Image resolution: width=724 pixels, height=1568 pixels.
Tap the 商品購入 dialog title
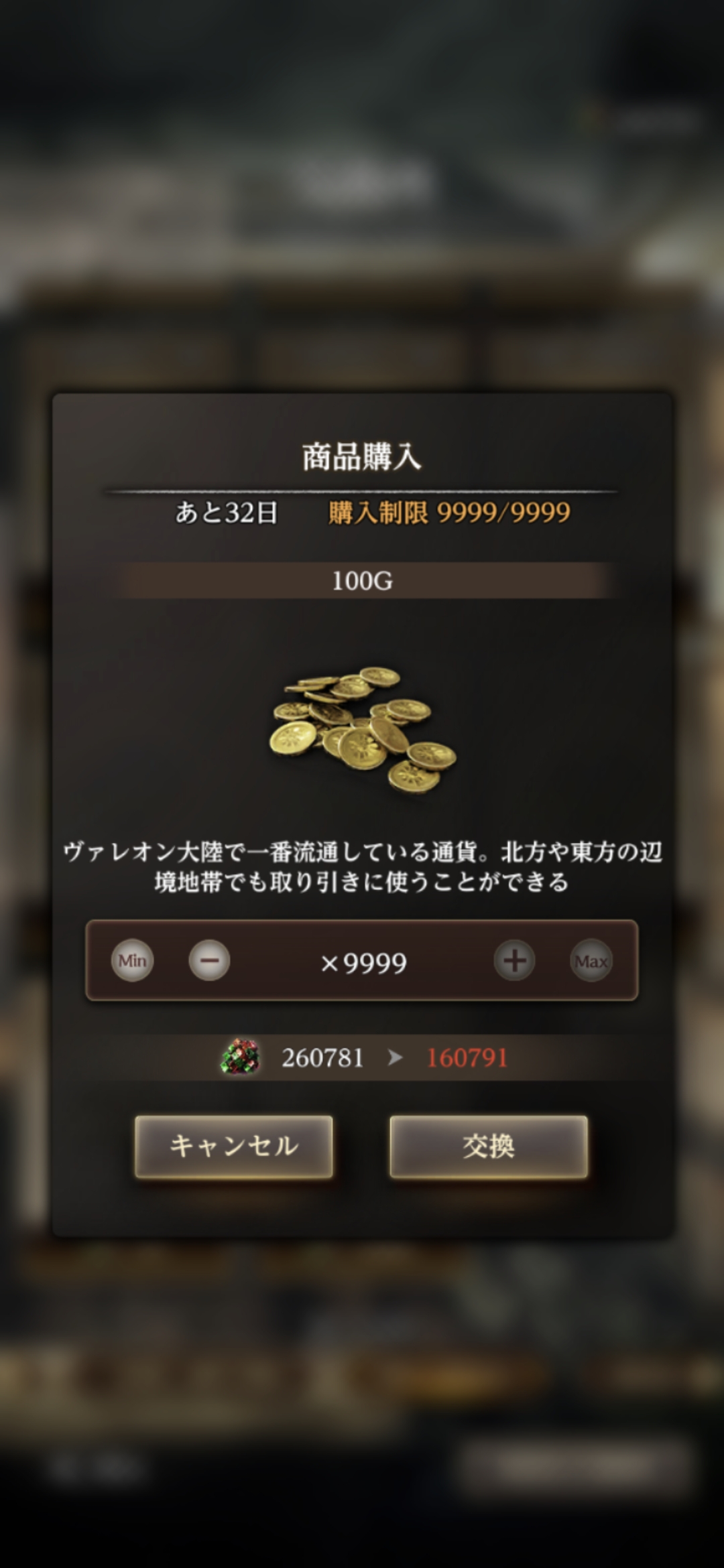coord(362,457)
